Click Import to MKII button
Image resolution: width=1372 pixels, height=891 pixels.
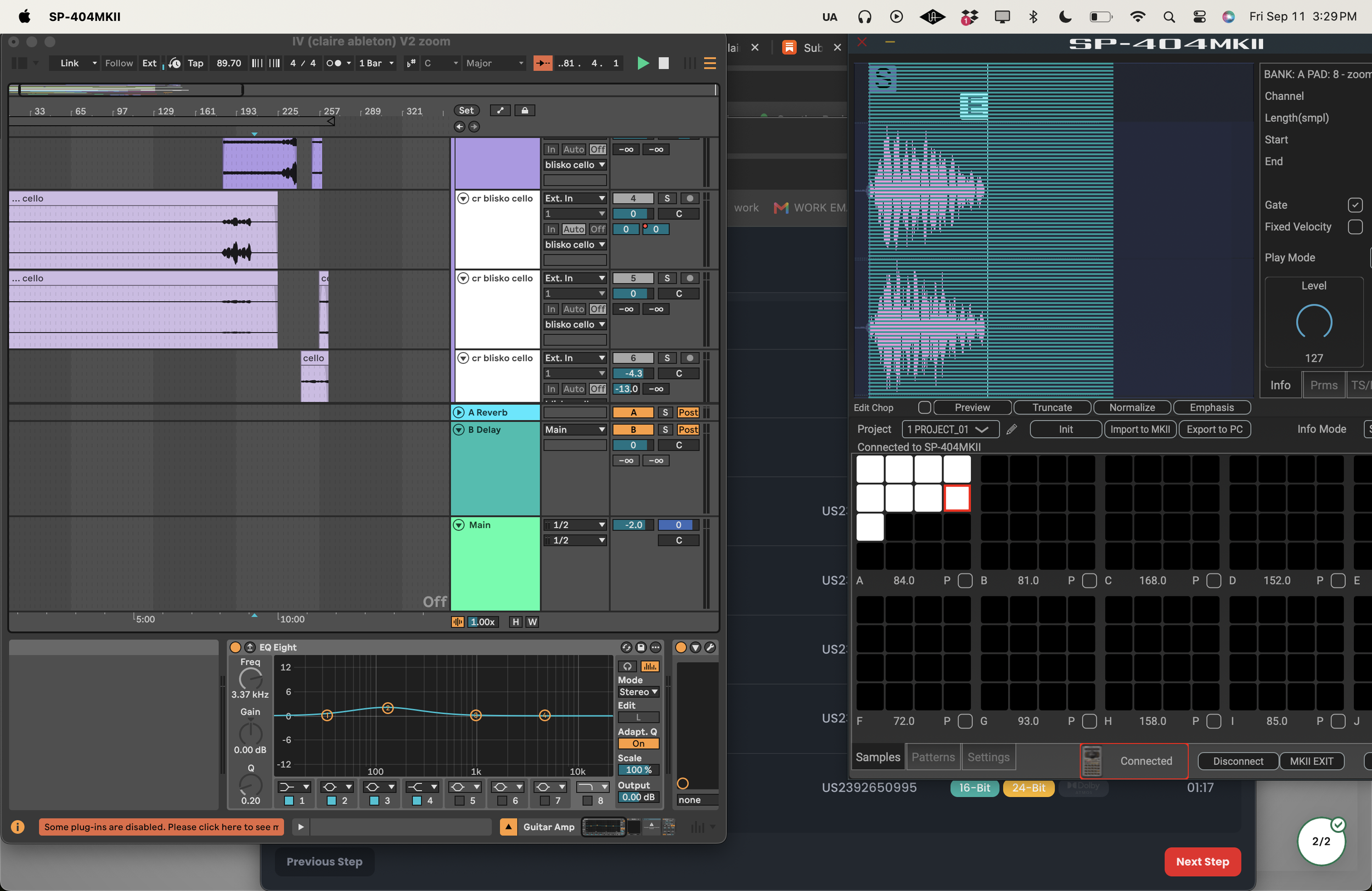pyautogui.click(x=1140, y=430)
